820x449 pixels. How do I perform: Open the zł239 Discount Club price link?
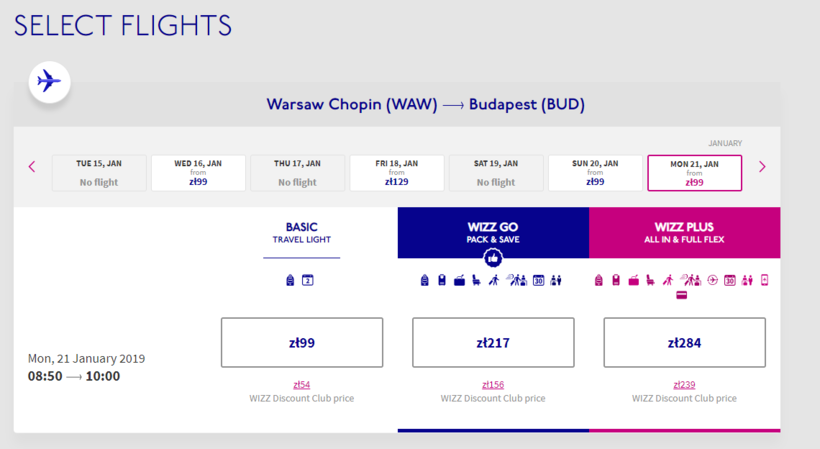pyautogui.click(x=685, y=385)
